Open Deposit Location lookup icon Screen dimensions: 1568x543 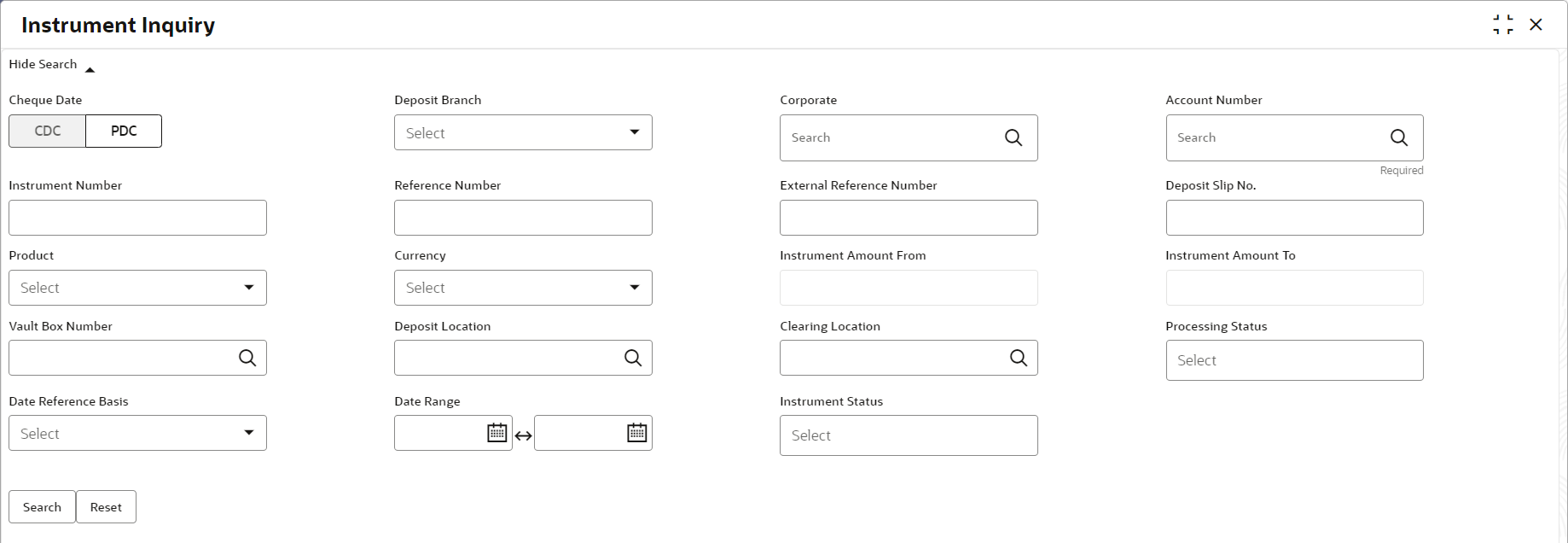tap(633, 358)
